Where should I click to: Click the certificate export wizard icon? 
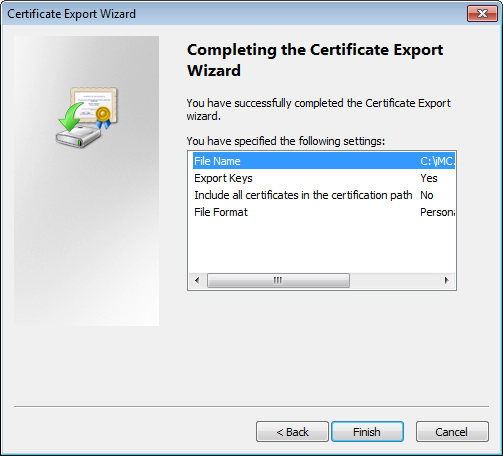(x=87, y=117)
